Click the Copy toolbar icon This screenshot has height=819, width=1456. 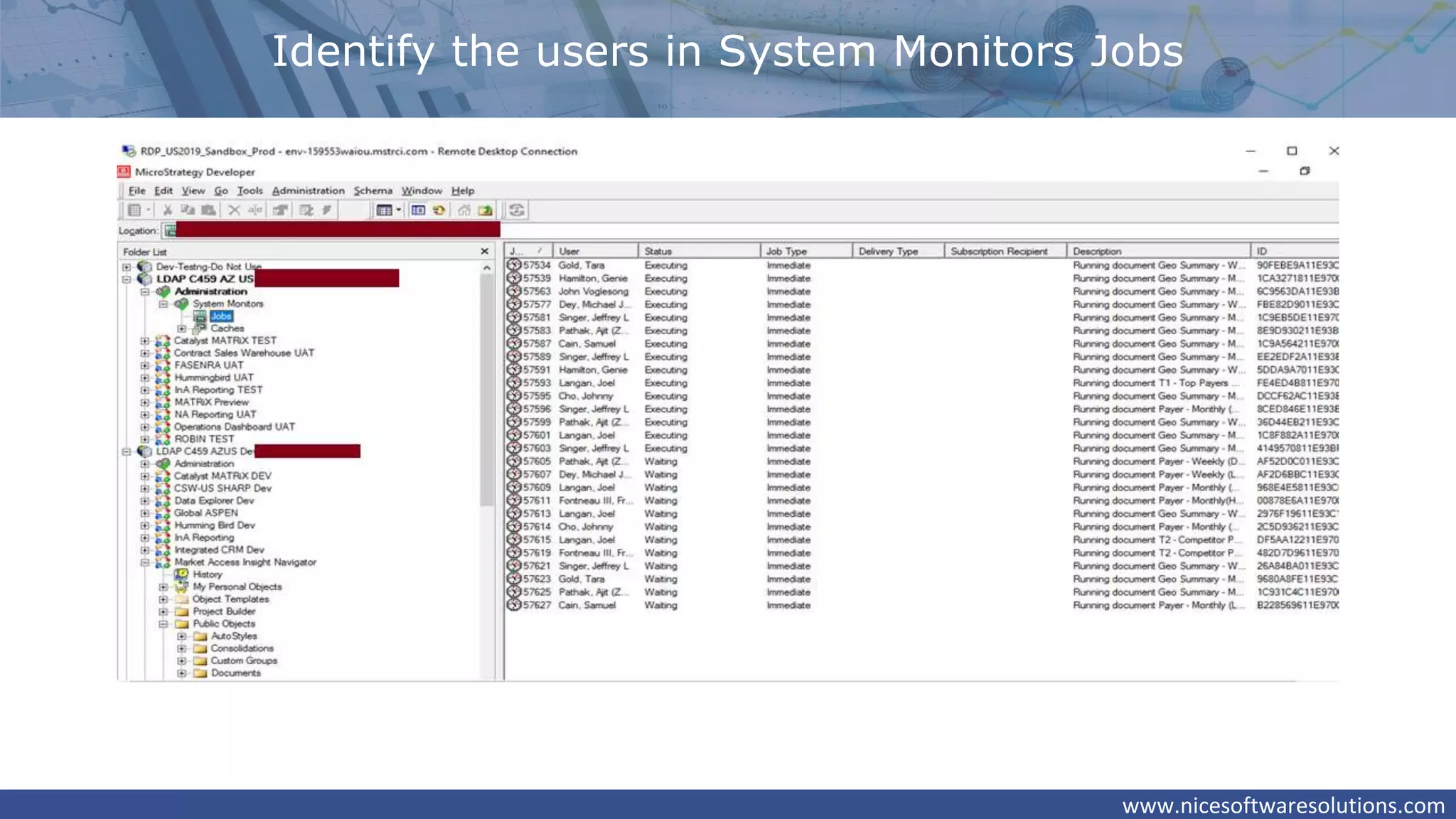pyautogui.click(x=188, y=210)
